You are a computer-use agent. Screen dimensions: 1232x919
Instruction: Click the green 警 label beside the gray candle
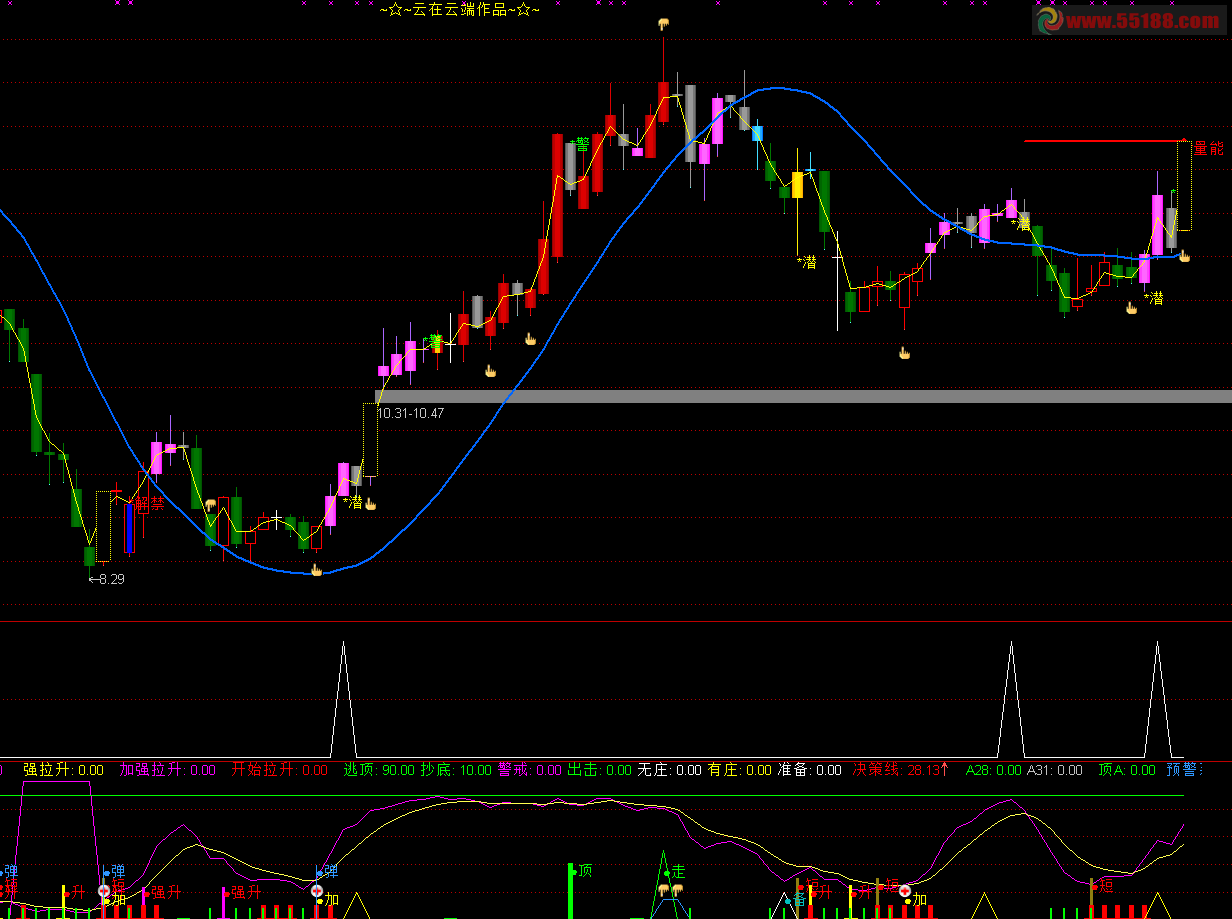point(581,145)
